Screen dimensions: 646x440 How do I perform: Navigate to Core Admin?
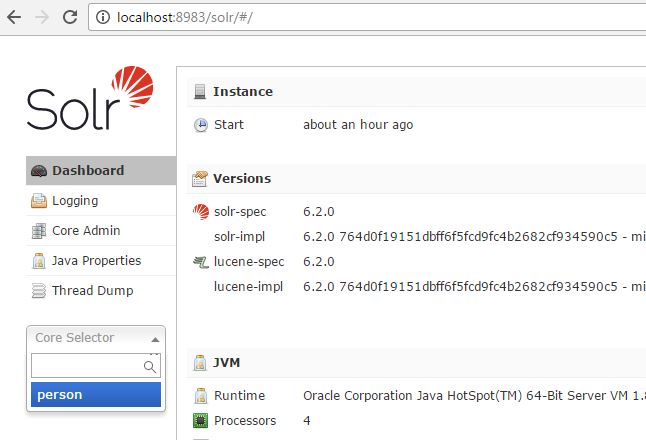coord(86,231)
